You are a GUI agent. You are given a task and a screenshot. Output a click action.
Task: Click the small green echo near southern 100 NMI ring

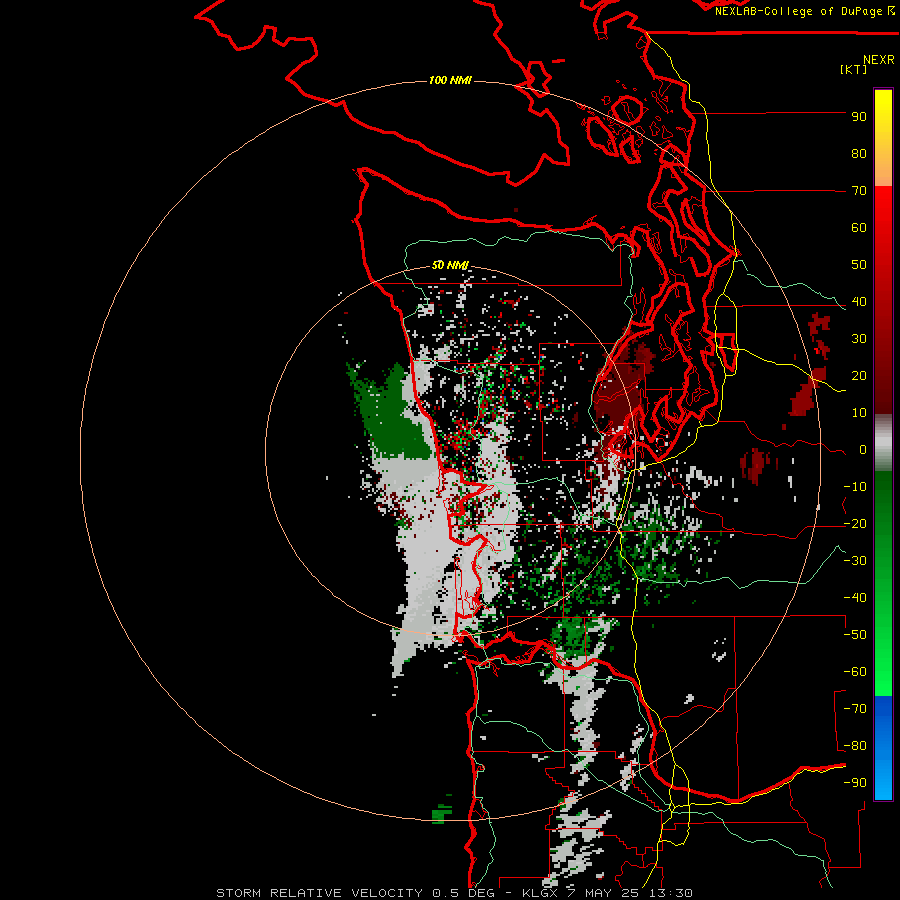coord(441,812)
